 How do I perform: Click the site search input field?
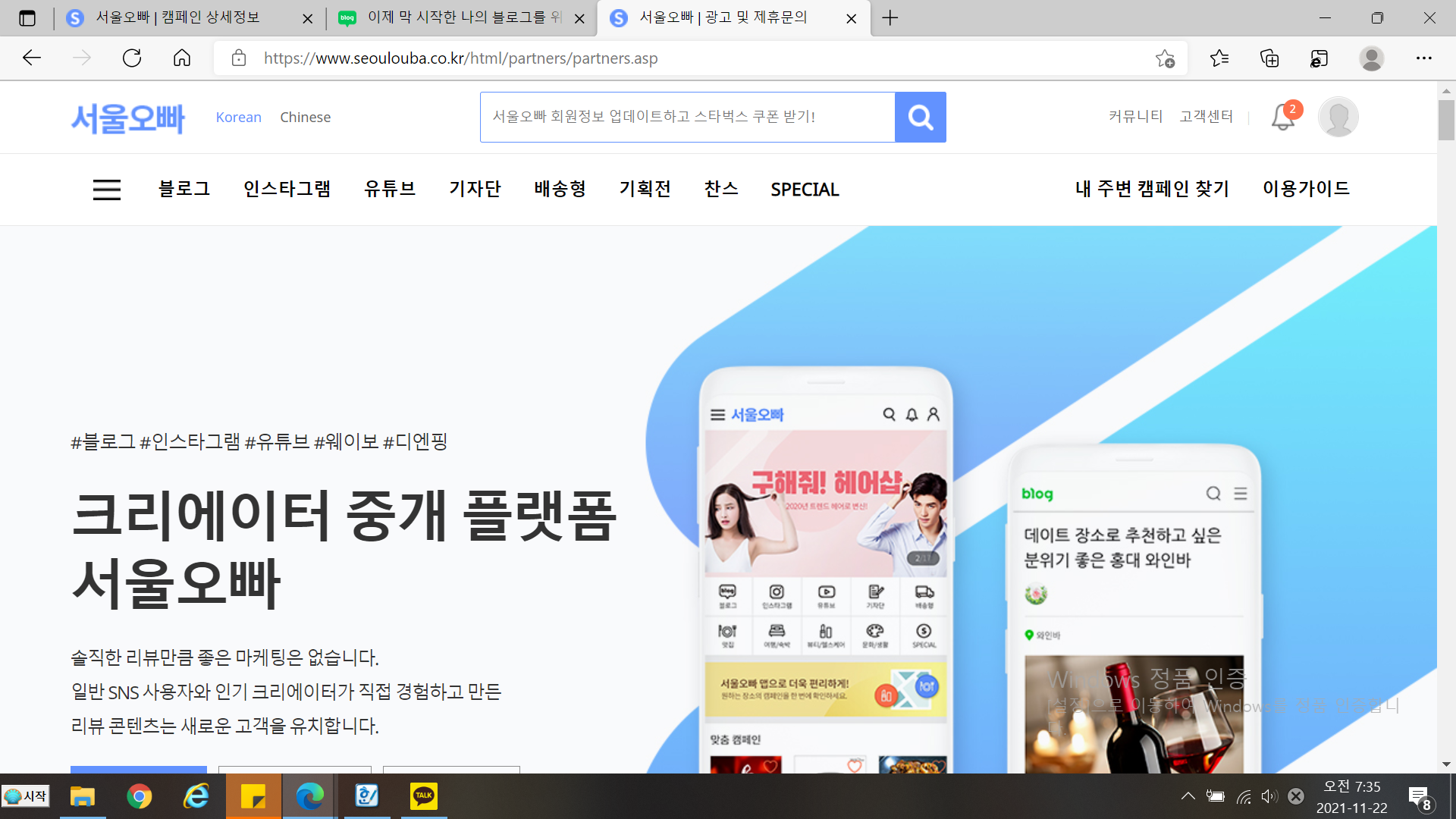(x=687, y=117)
